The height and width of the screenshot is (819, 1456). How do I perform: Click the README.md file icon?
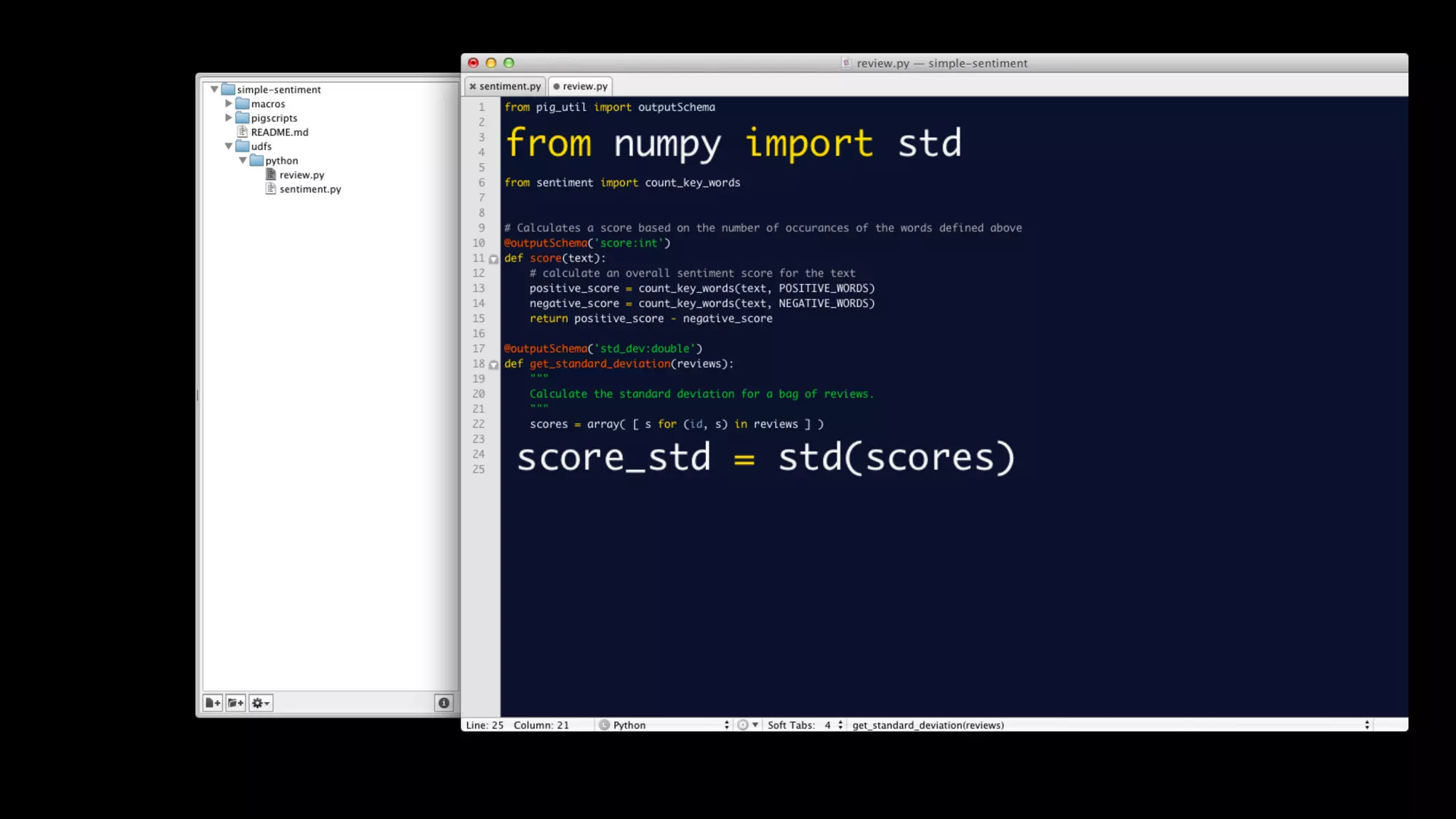pyautogui.click(x=242, y=132)
